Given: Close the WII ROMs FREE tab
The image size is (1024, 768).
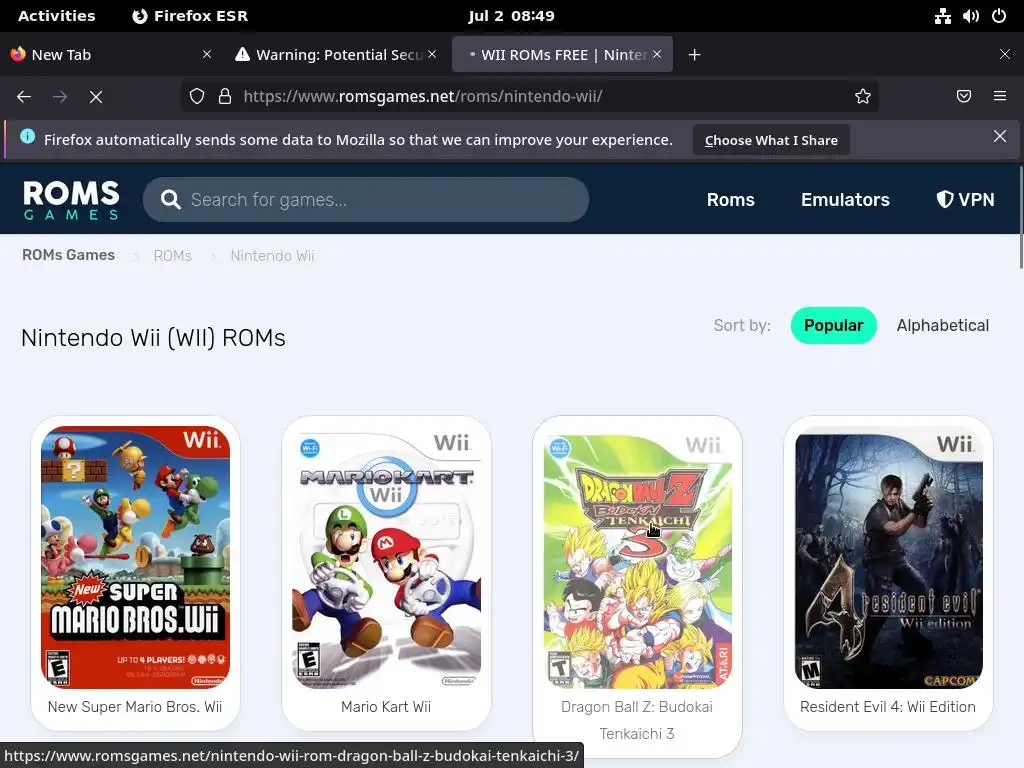Looking at the screenshot, I should point(657,54).
